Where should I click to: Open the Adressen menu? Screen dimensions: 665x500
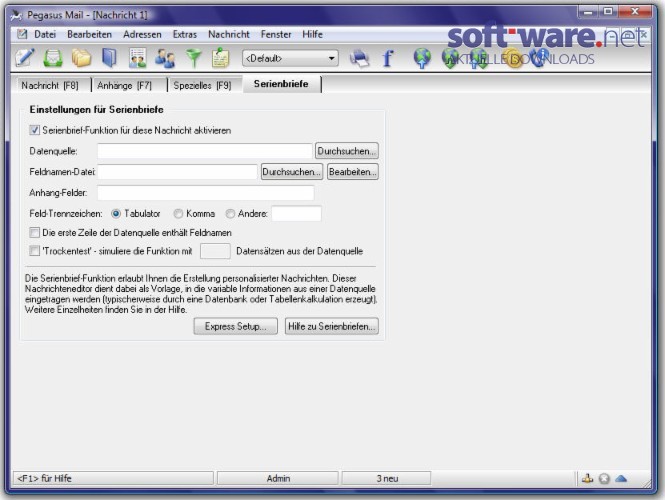tap(142, 34)
